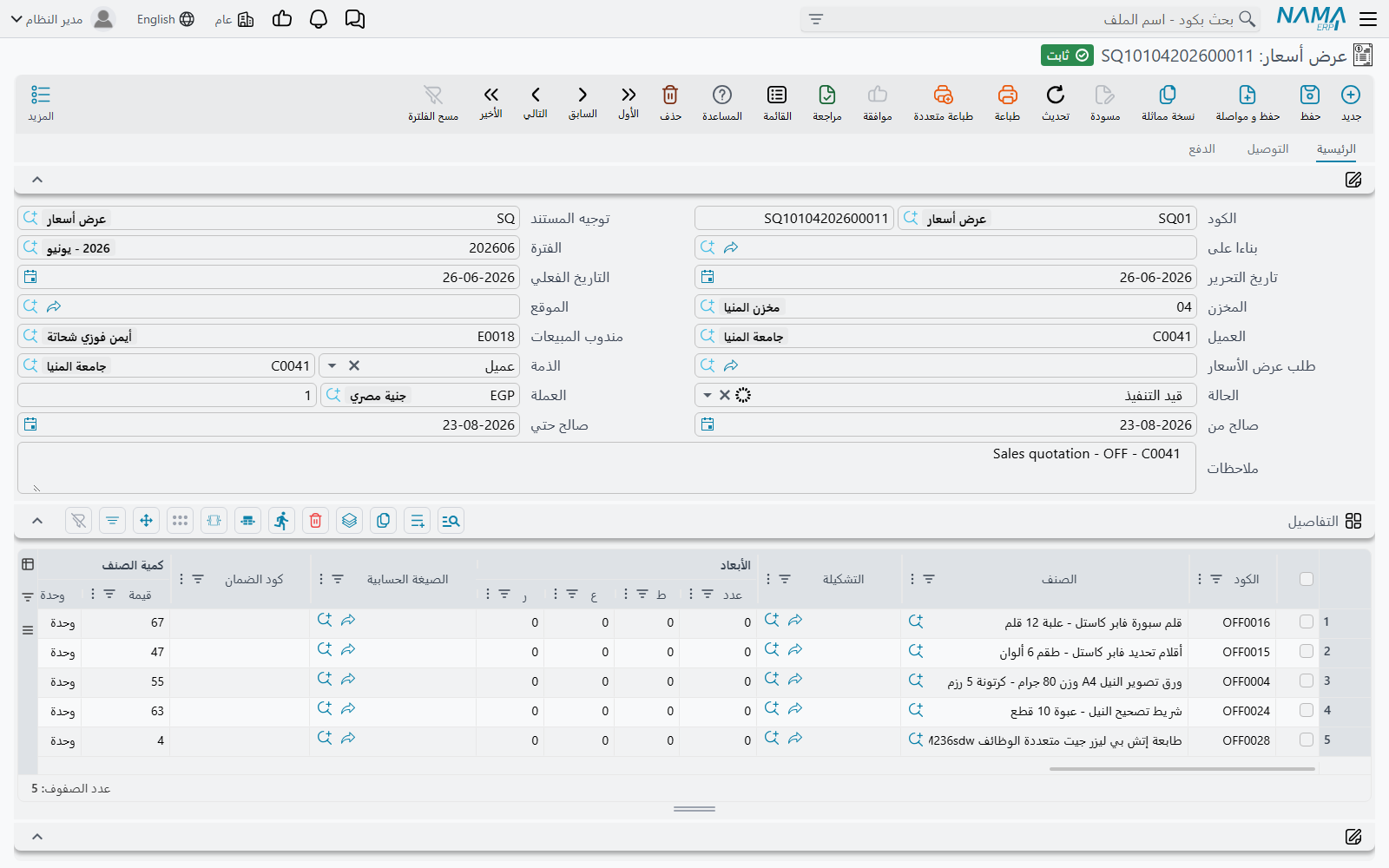Viewport: 1389px width, 868px height.
Task: Click the red delete-row icon in details toolbar
Action: click(x=316, y=521)
